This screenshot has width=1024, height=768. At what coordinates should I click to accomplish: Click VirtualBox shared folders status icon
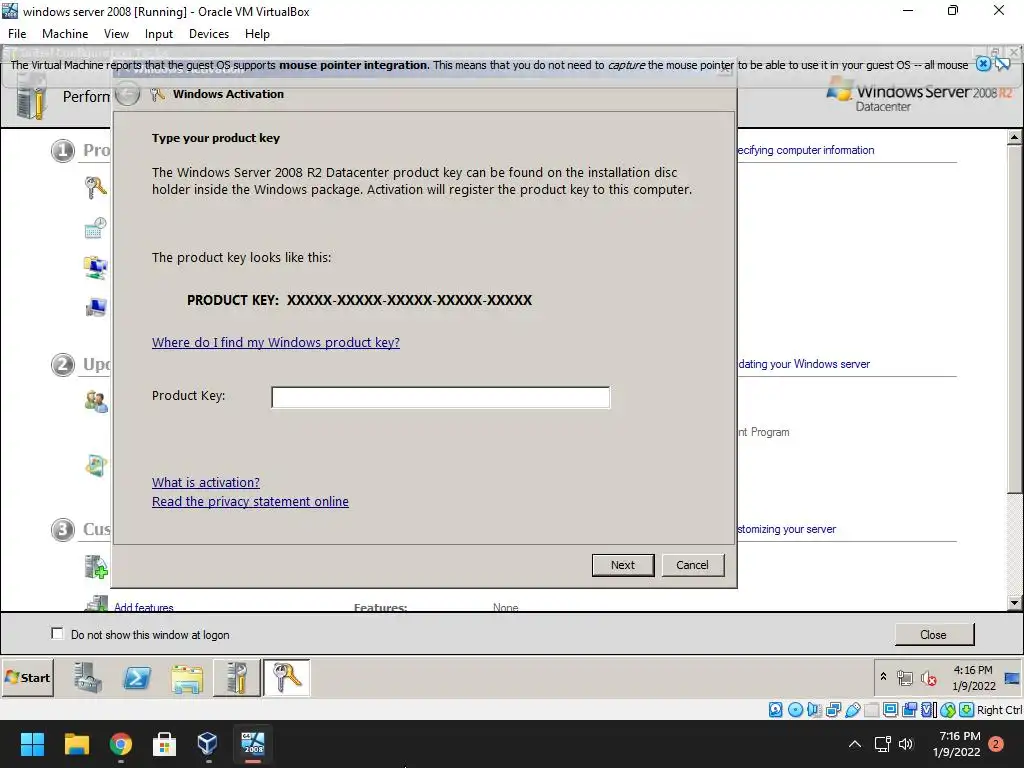[x=871, y=710]
